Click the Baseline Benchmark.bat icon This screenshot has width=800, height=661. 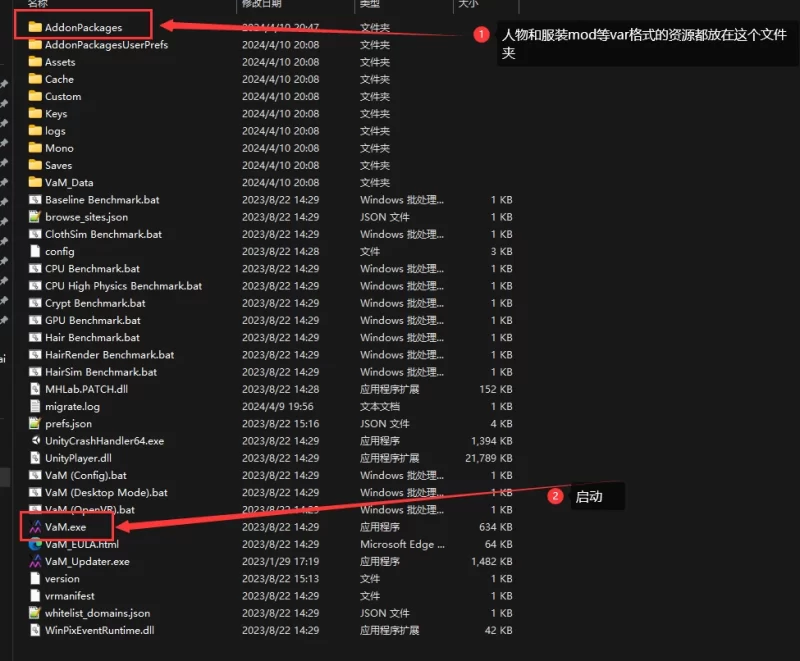[x=35, y=200]
